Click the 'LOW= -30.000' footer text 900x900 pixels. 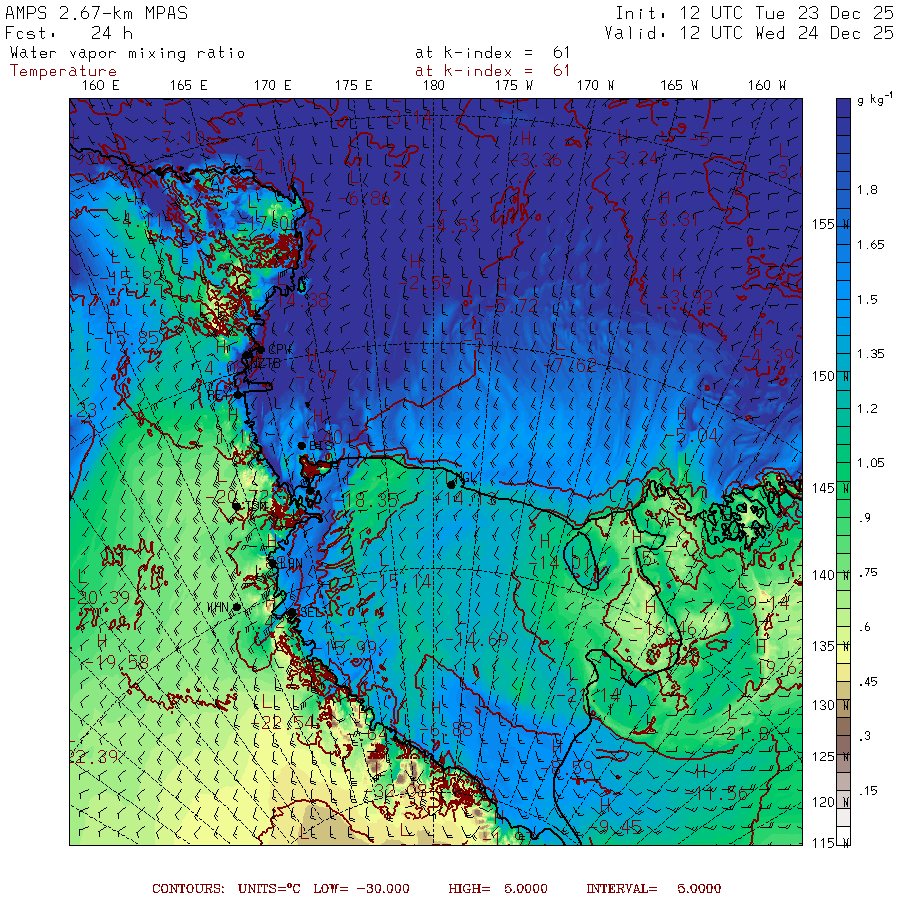pyautogui.click(x=361, y=889)
